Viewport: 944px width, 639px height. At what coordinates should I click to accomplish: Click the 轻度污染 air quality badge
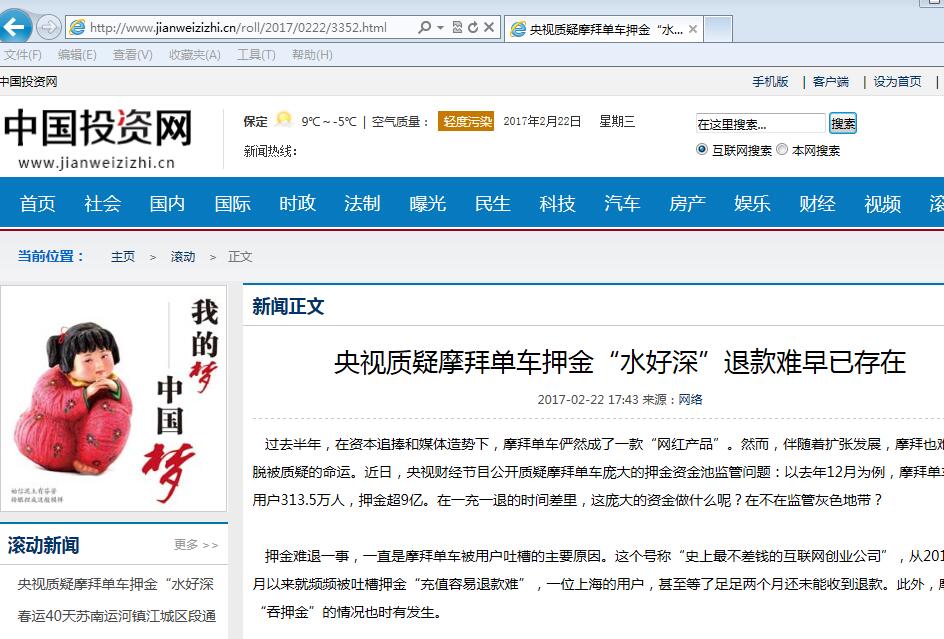(466, 121)
